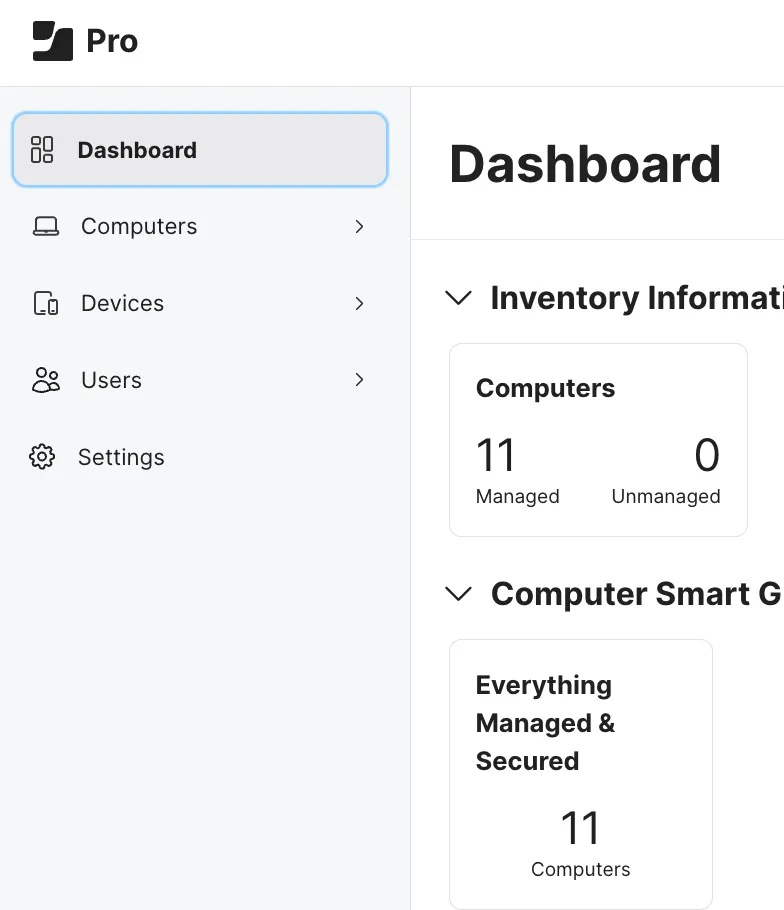Expand the Devices sidebar section
Screen dimensions: 784x910
point(359,303)
